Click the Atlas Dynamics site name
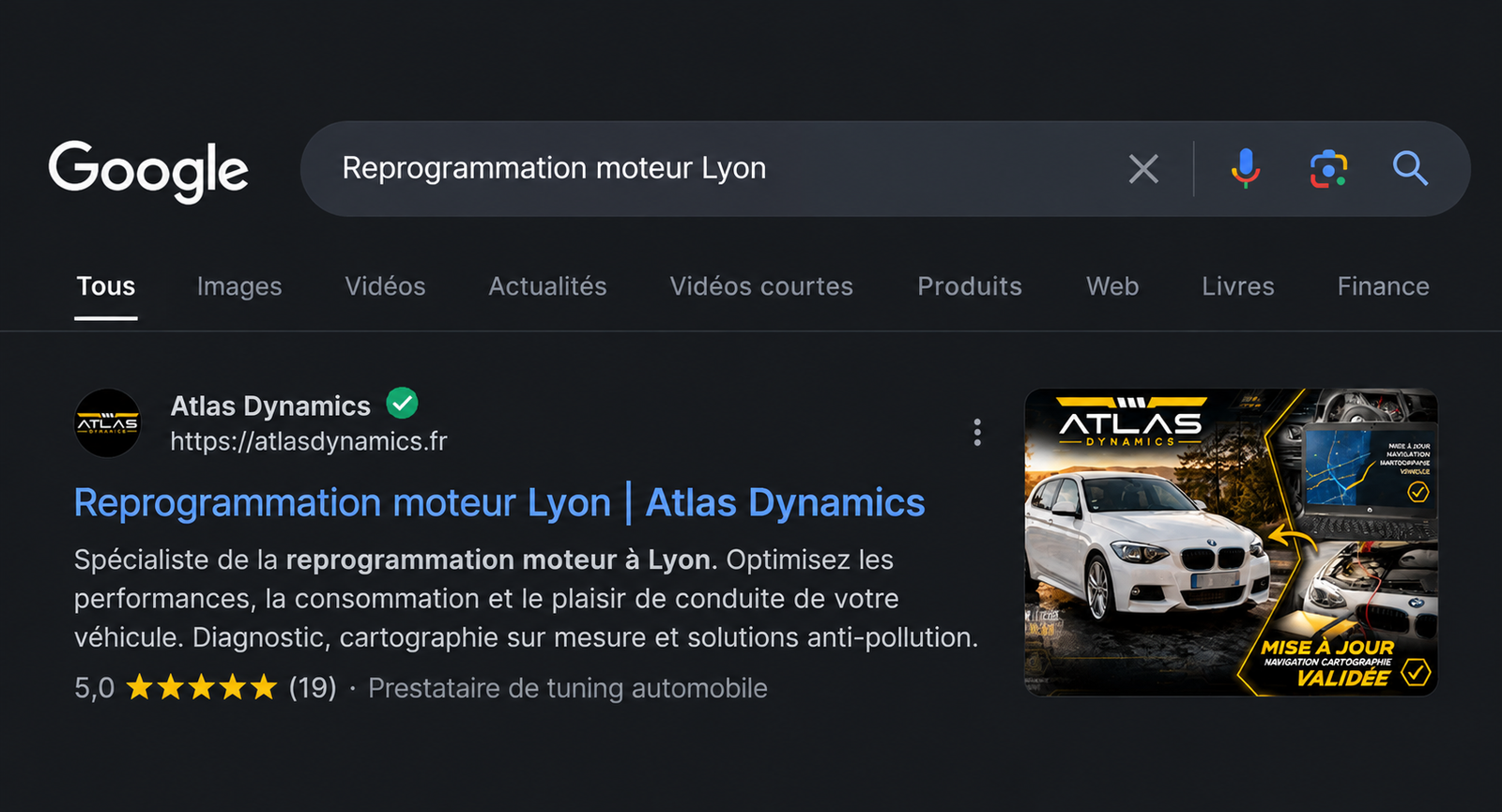This screenshot has width=1502, height=812. point(270,406)
